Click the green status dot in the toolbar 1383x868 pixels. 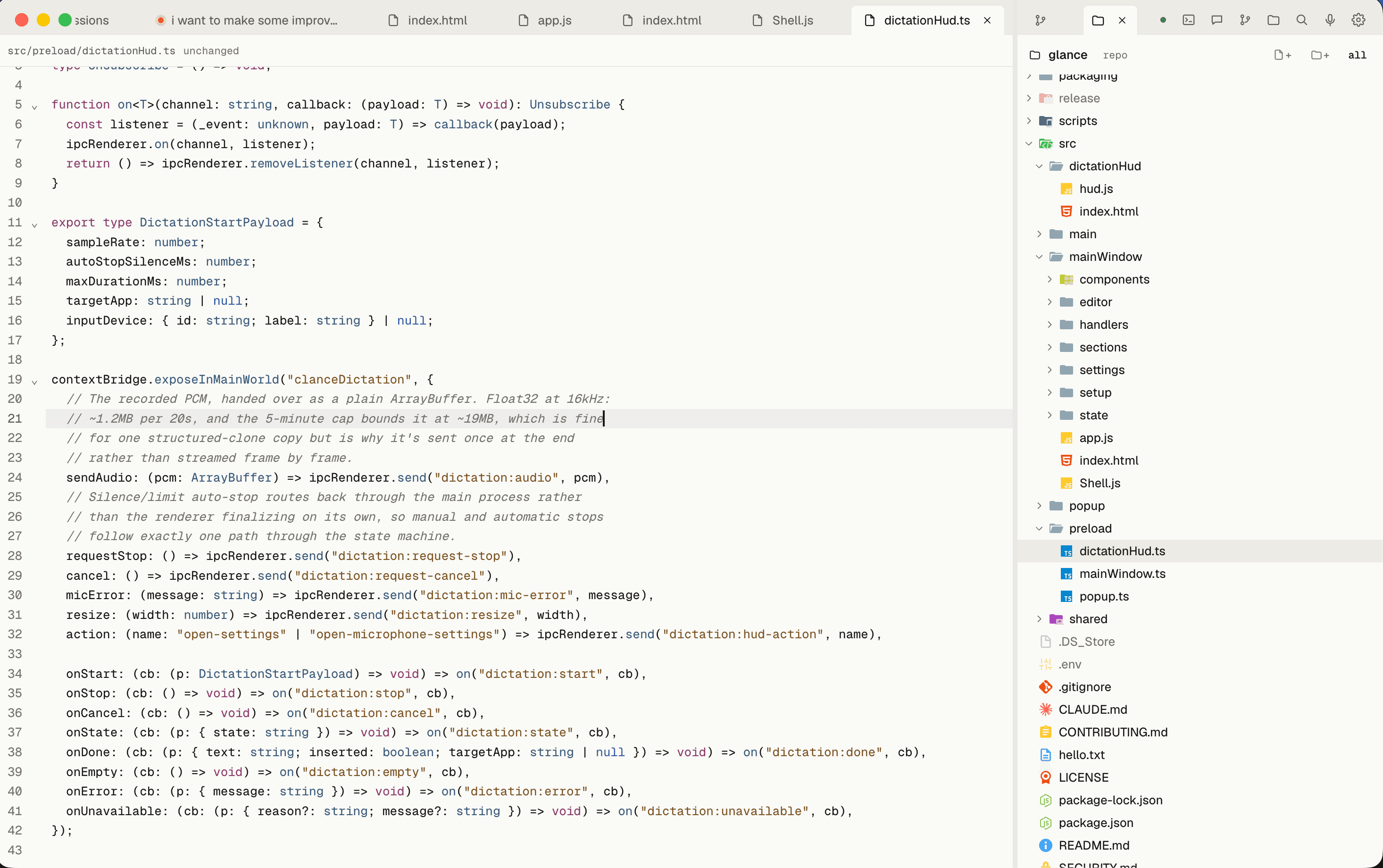pyautogui.click(x=1163, y=20)
